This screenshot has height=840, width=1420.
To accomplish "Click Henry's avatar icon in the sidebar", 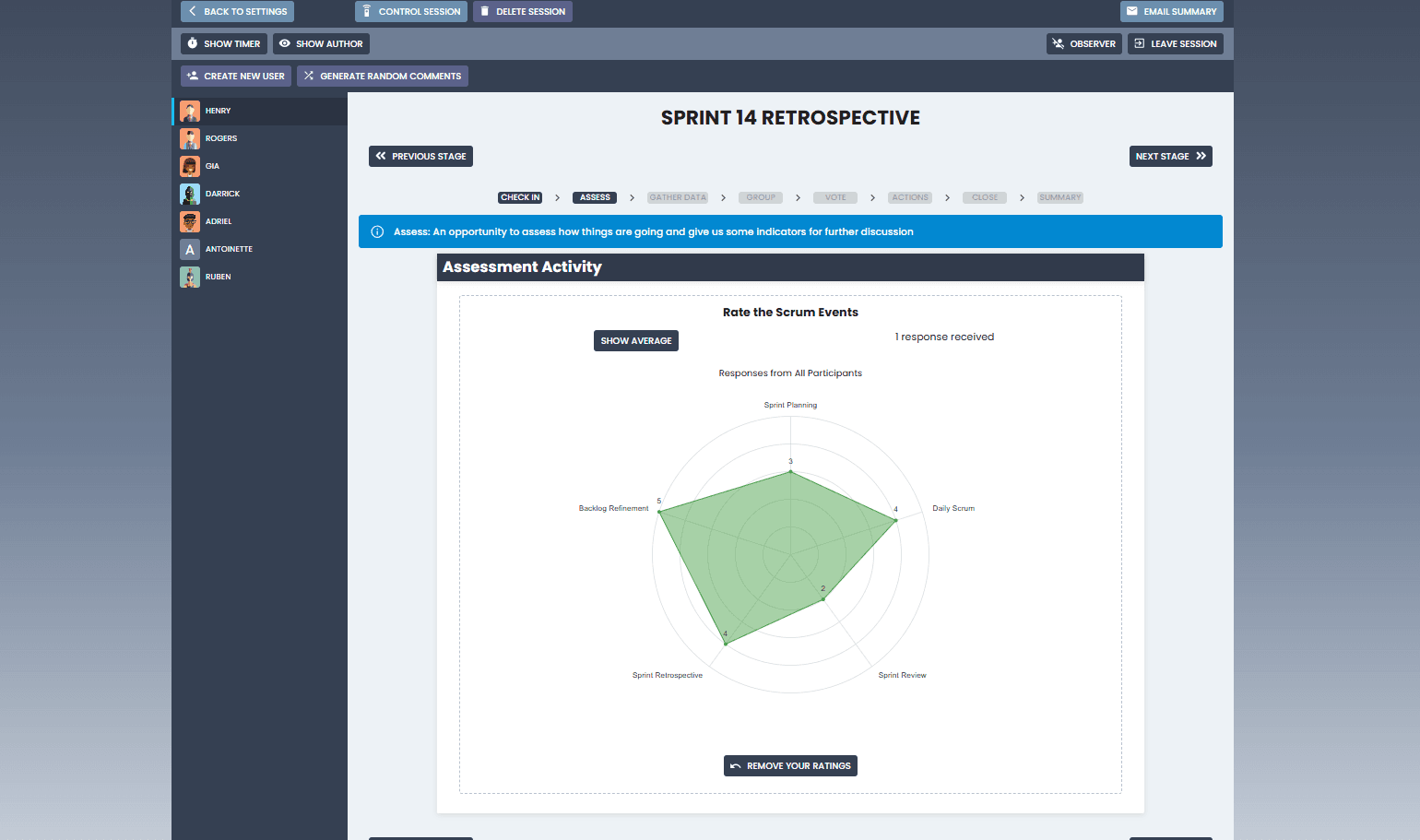I will click(190, 112).
